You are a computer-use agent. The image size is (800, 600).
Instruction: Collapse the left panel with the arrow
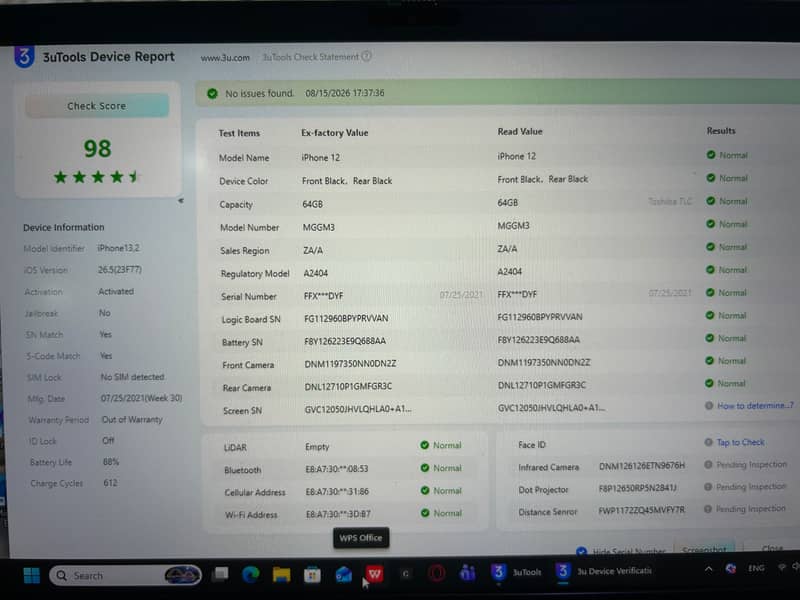click(x=181, y=201)
